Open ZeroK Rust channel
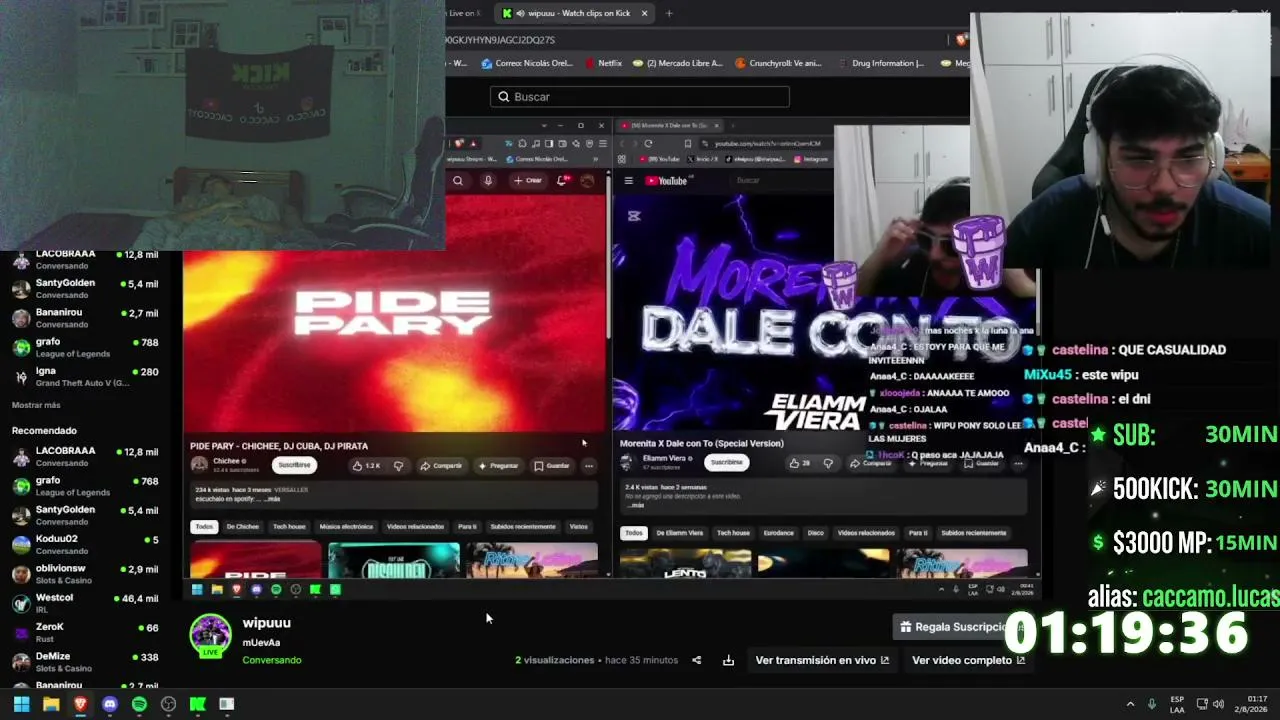This screenshot has width=1280, height=720. click(85, 632)
